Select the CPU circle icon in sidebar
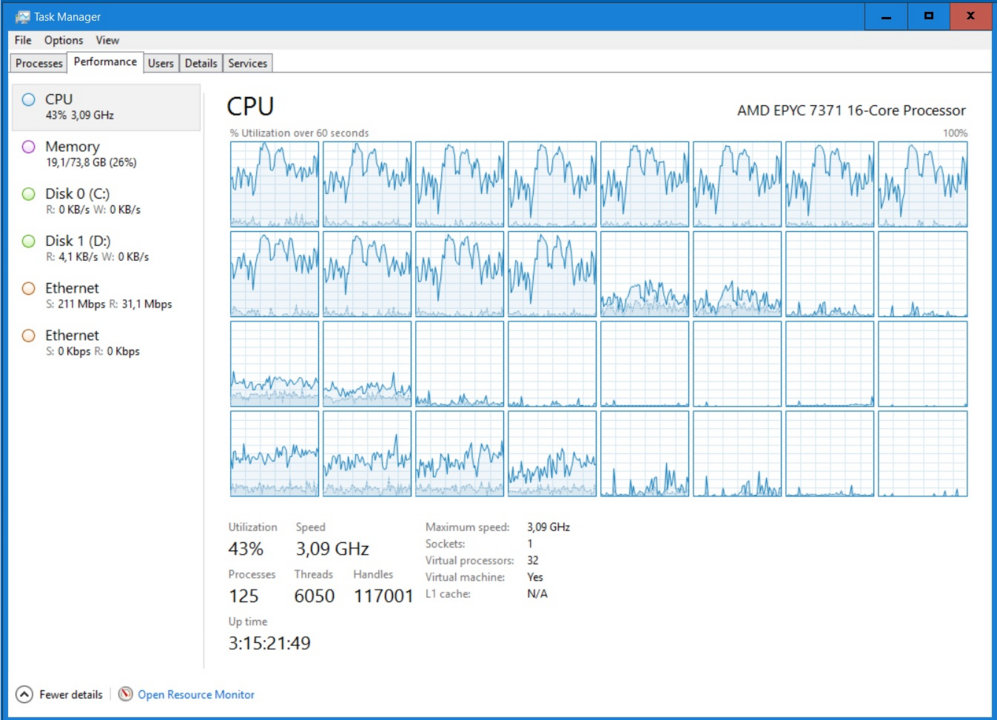The height and width of the screenshot is (720, 997). (28, 99)
